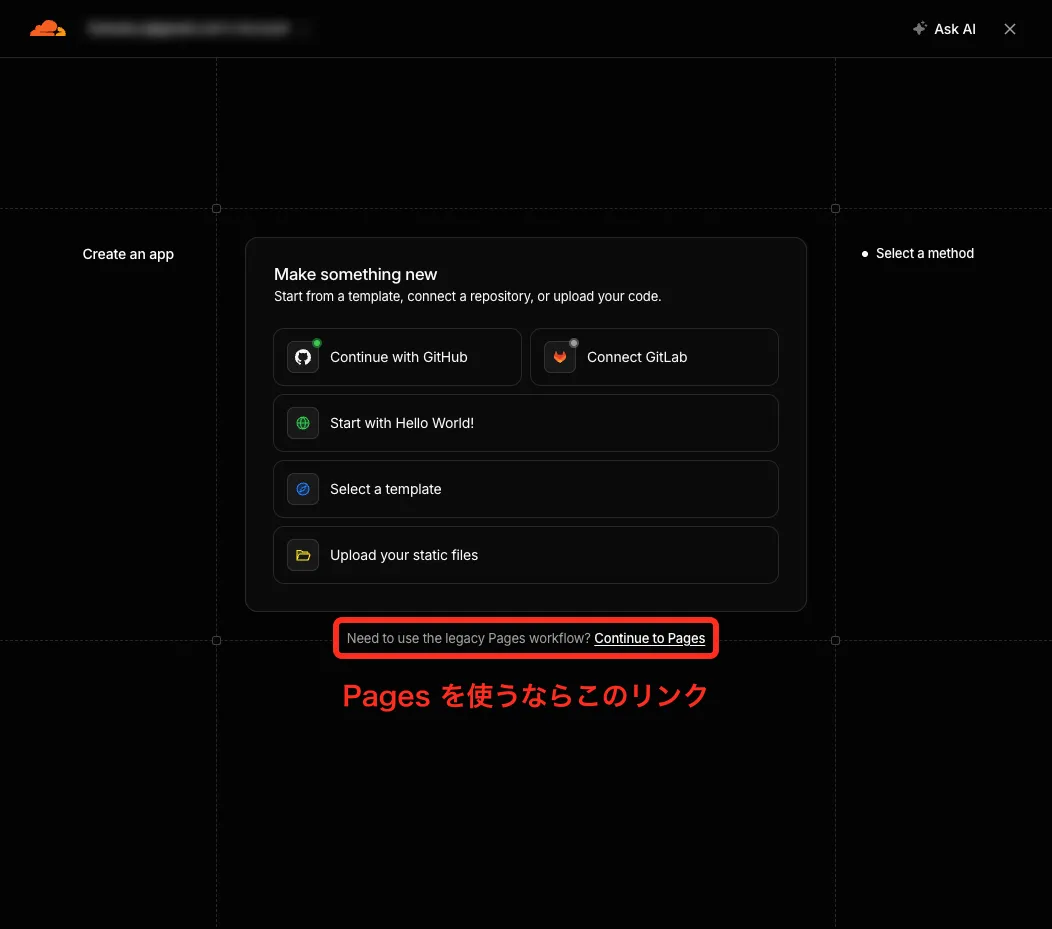Open Ask AI assistant

coord(944,29)
